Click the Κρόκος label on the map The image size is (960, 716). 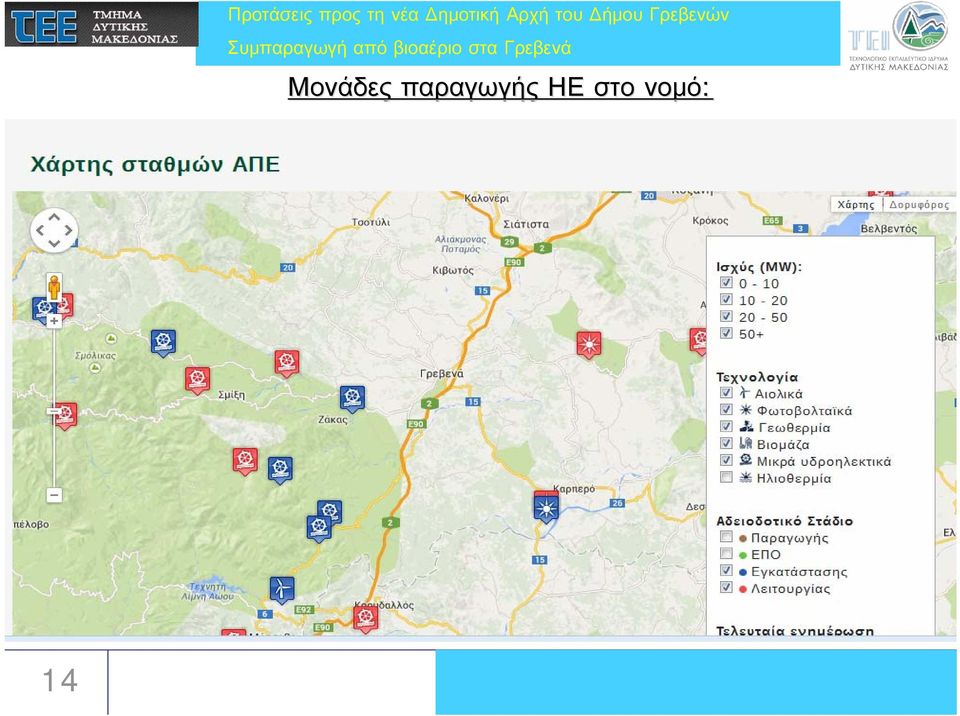pos(710,220)
